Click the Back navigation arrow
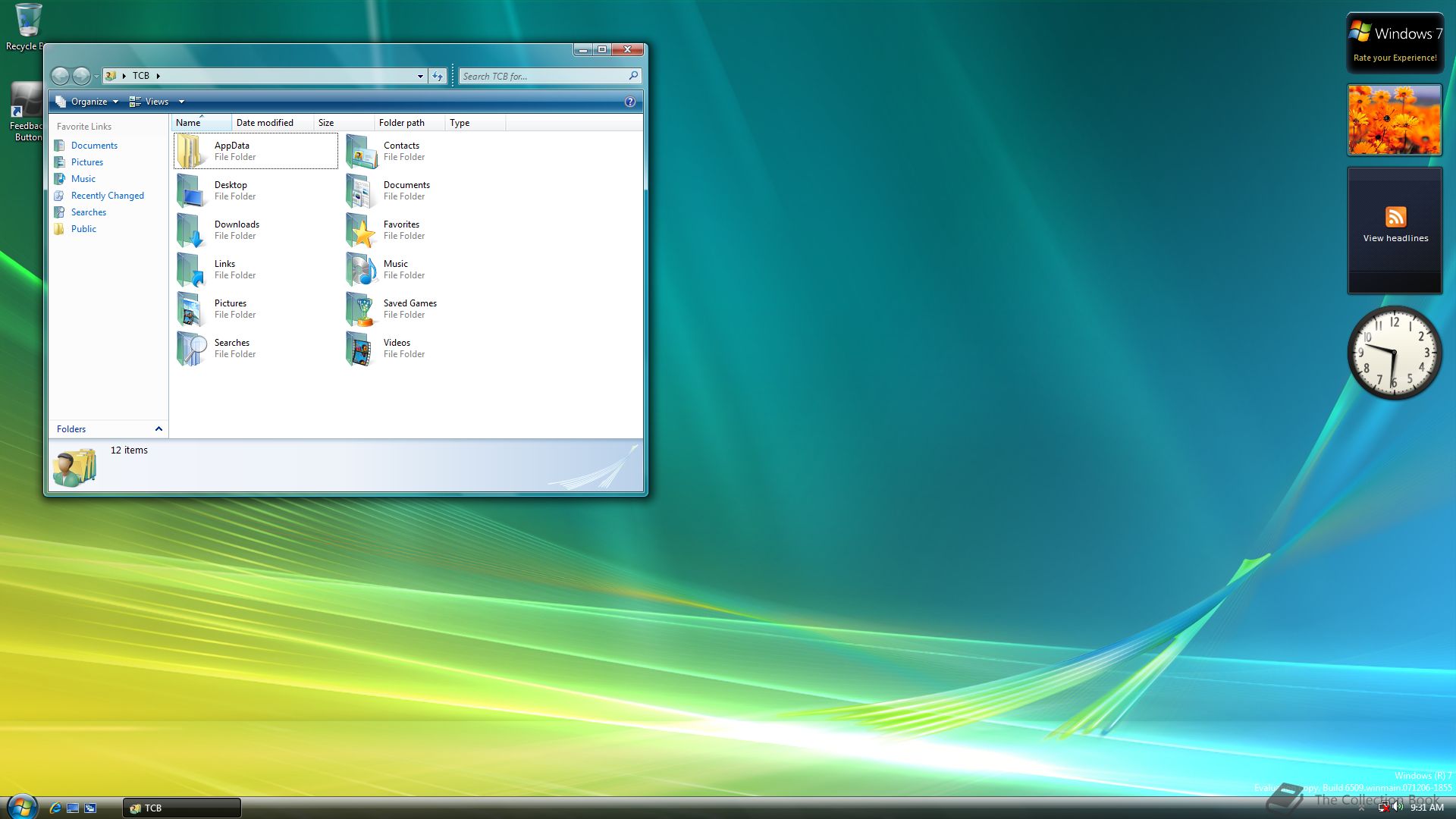The width and height of the screenshot is (1456, 819). (60, 76)
